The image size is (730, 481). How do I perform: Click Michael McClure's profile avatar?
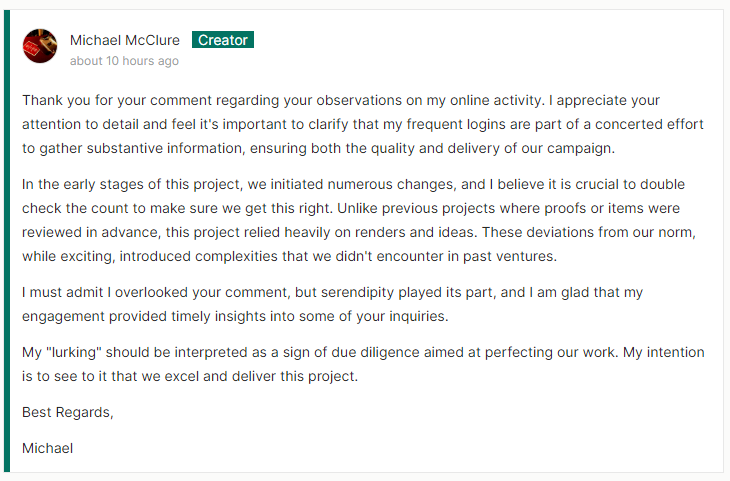pos(40,46)
